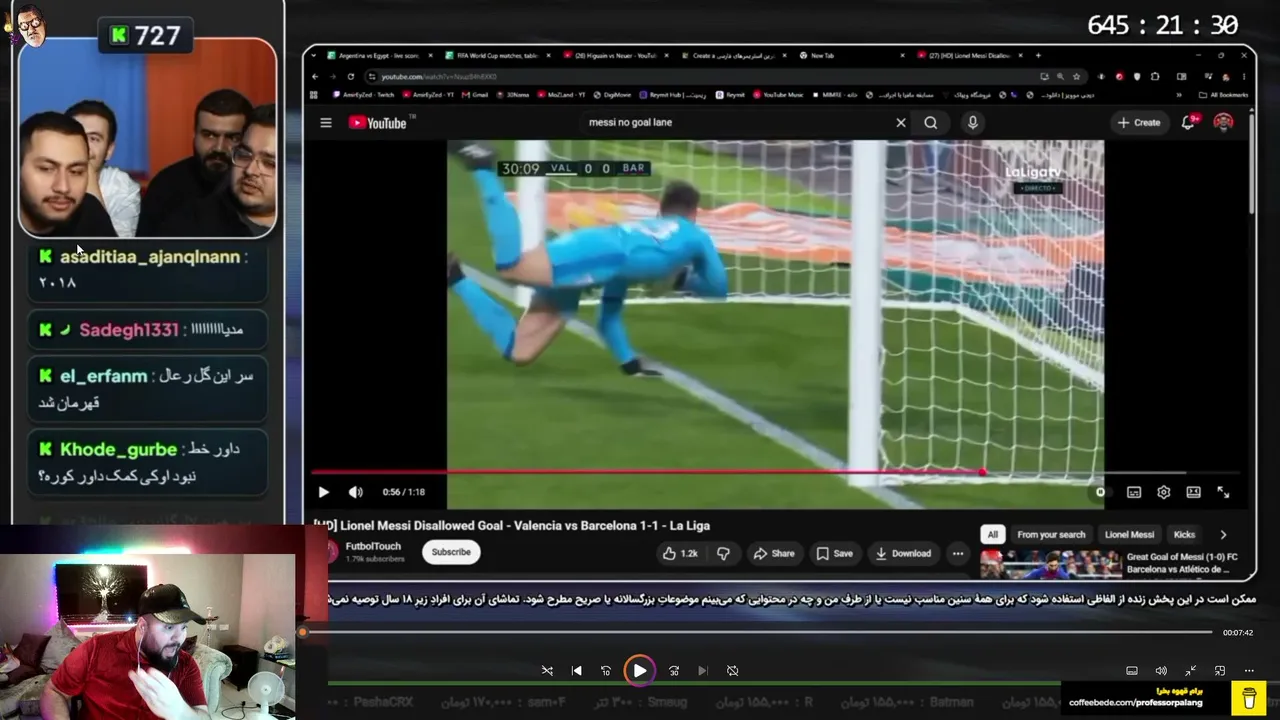Viewport: 1280px width, 720px height.
Task: Share the YouTube video
Action: click(774, 553)
